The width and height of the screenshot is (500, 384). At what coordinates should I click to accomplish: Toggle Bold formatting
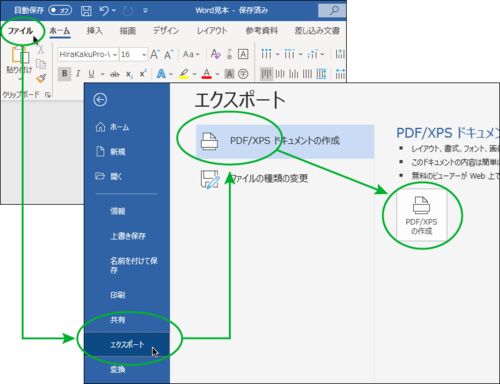[64, 74]
